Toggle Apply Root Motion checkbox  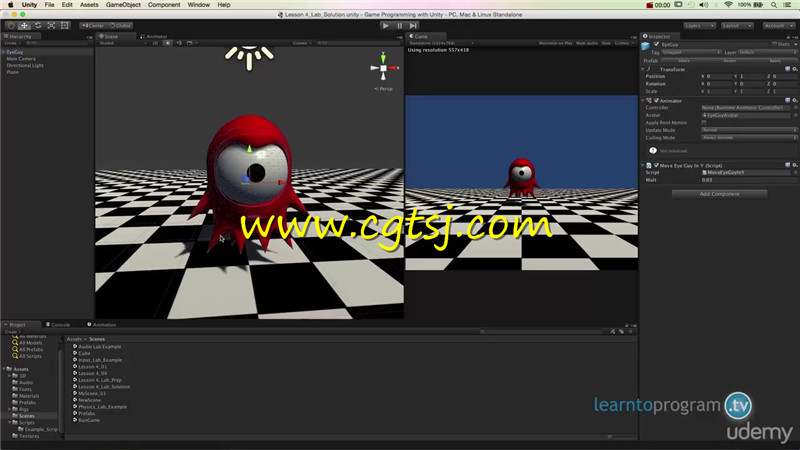click(x=704, y=122)
